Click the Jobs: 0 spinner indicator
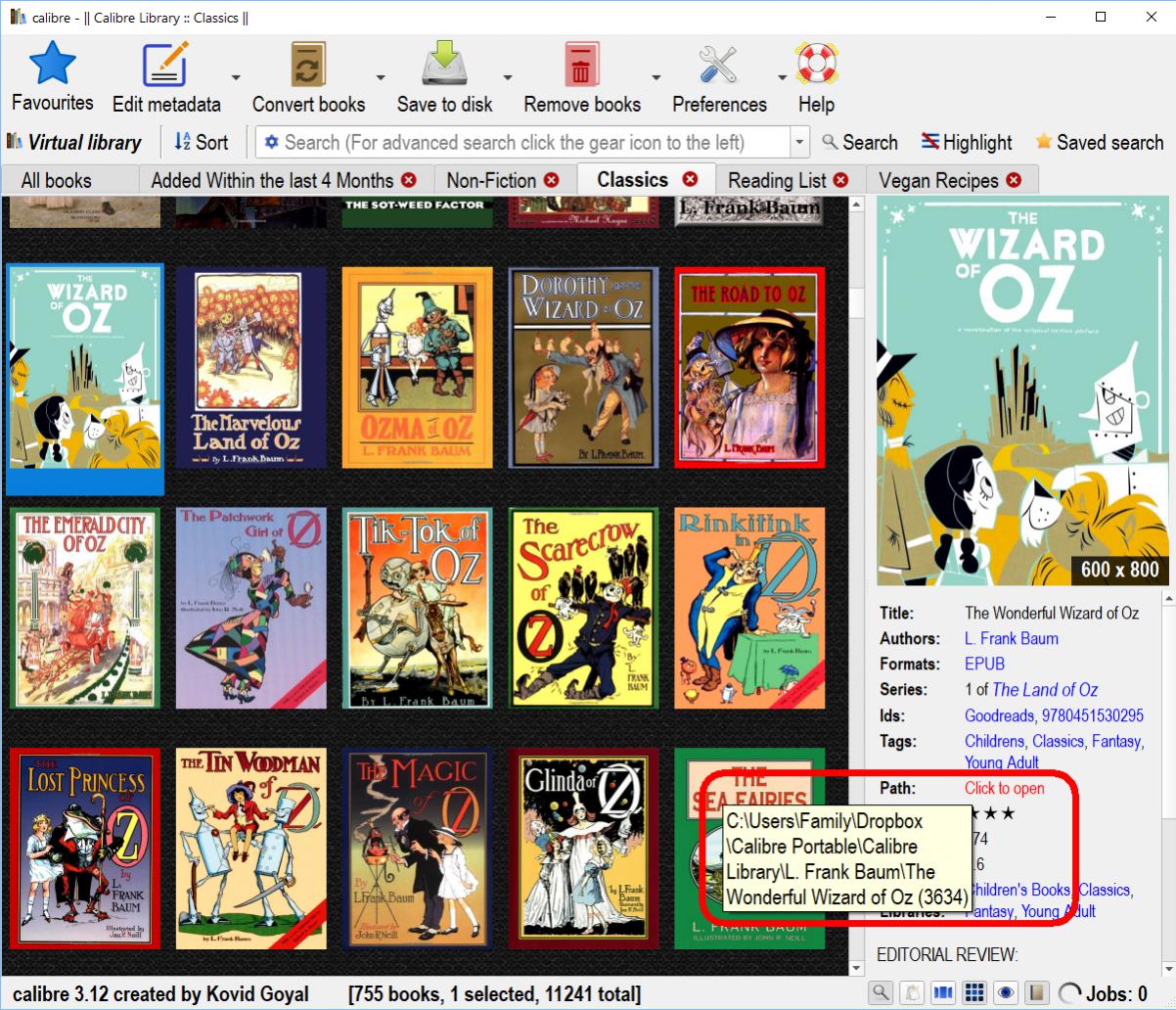Viewport: 1176px width, 1010px height. (x=1071, y=993)
